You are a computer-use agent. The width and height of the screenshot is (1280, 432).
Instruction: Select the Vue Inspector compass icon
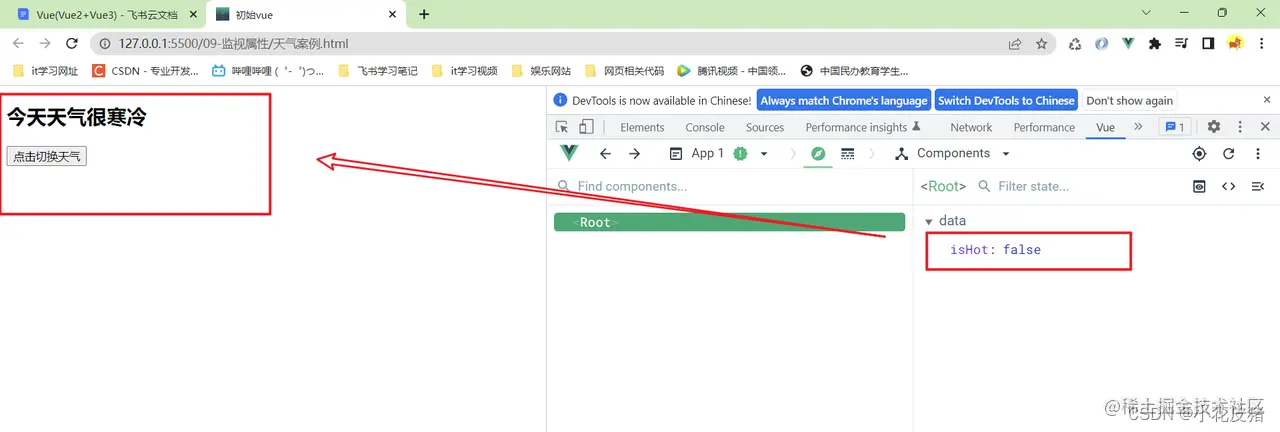coord(818,153)
